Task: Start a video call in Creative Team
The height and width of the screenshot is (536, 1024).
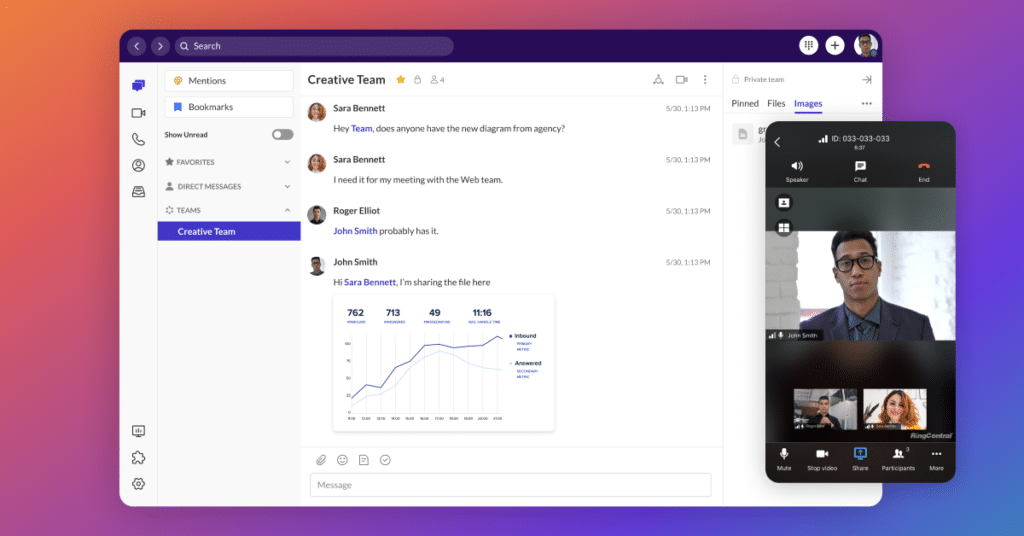Action: point(681,80)
